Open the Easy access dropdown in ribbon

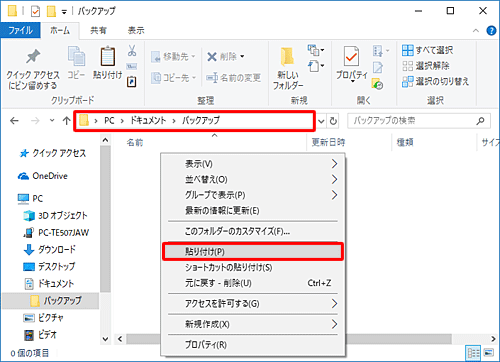point(316,66)
